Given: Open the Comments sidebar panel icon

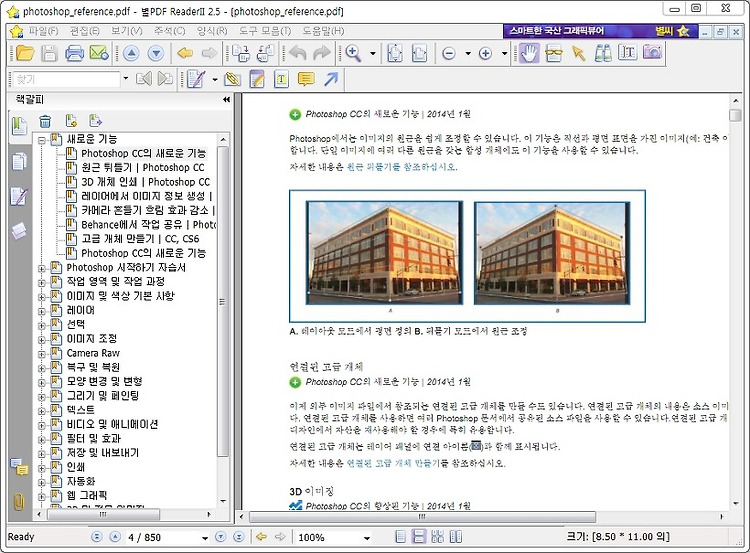Looking at the screenshot, I should pyautogui.click(x=20, y=466).
